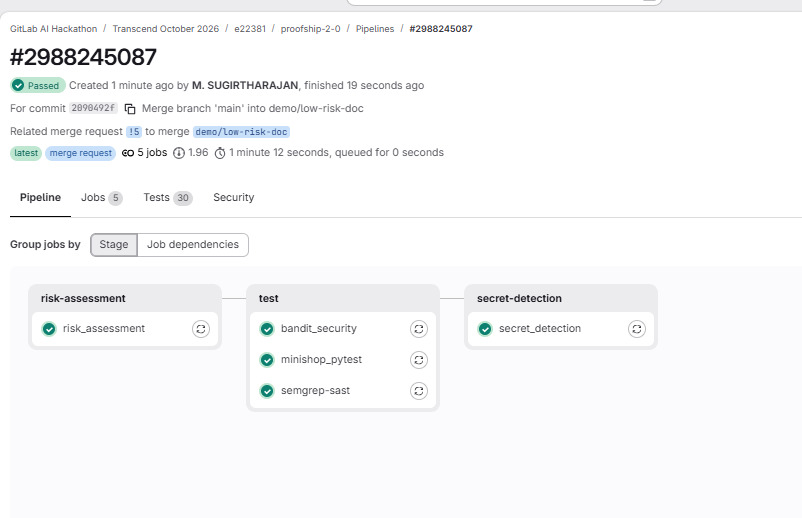This screenshot has width=802, height=518.
Task: Click the Passed status badge
Action: (x=37, y=85)
